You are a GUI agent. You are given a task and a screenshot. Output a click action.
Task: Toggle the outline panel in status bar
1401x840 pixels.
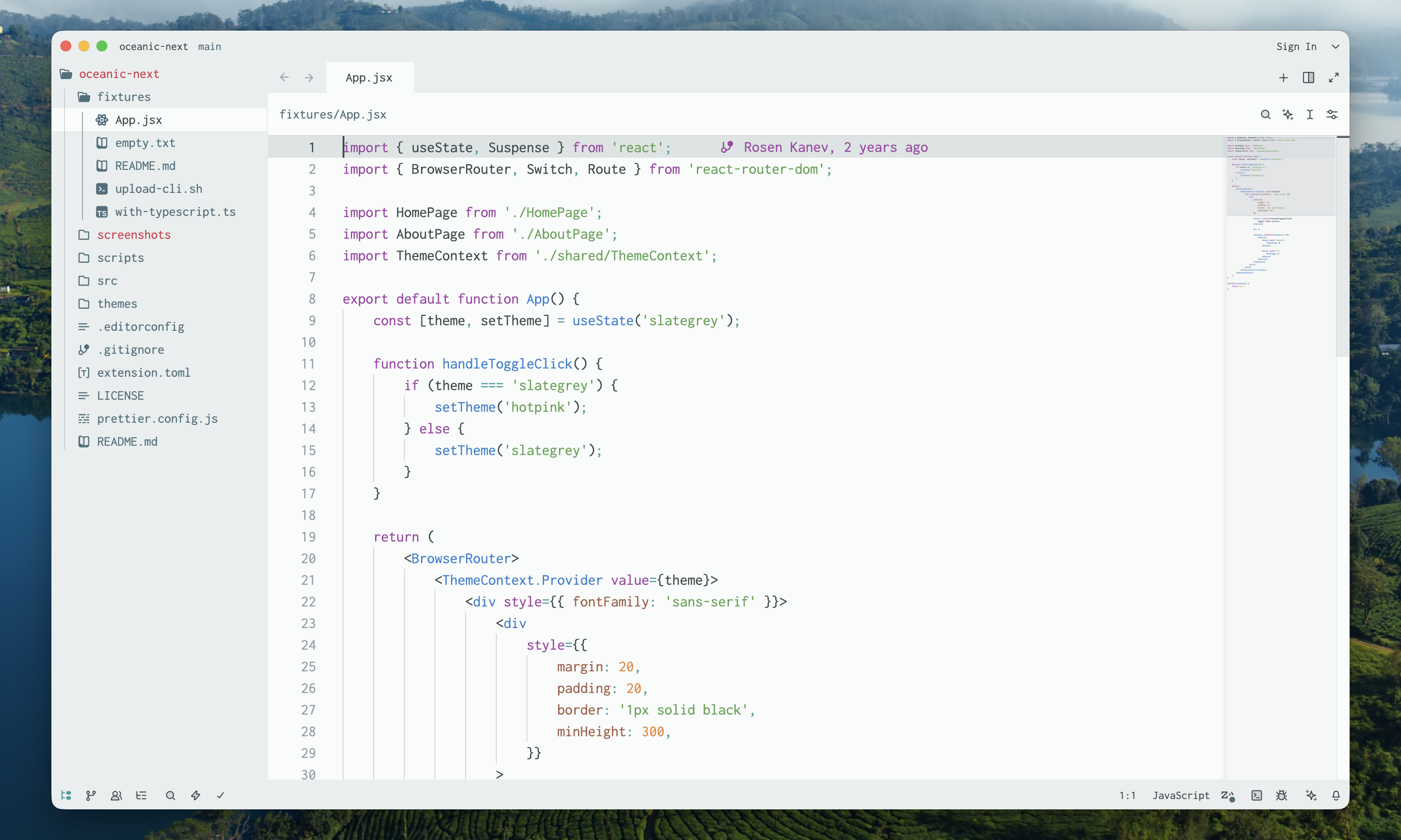[142, 795]
